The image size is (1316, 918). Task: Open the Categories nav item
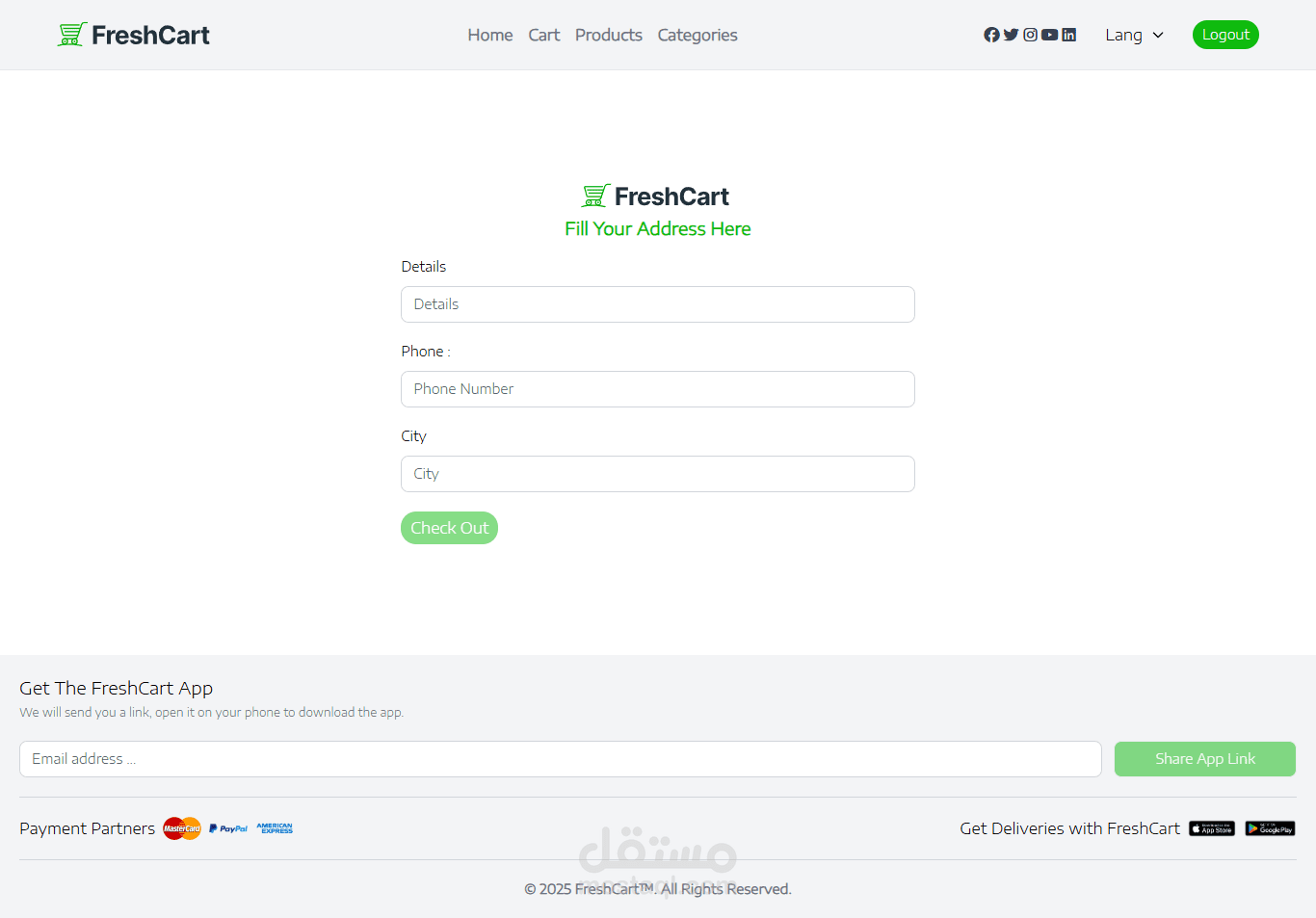pos(697,35)
